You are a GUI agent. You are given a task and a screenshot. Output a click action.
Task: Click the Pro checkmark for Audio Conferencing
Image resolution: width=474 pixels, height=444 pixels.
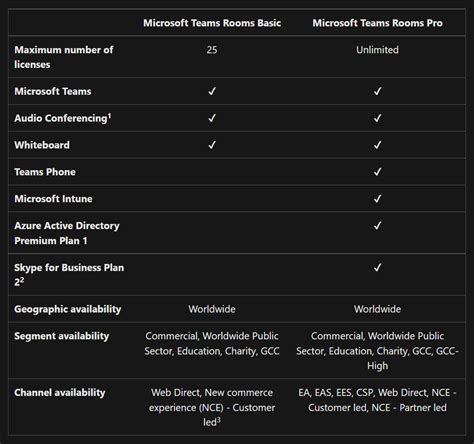pyautogui.click(x=377, y=118)
